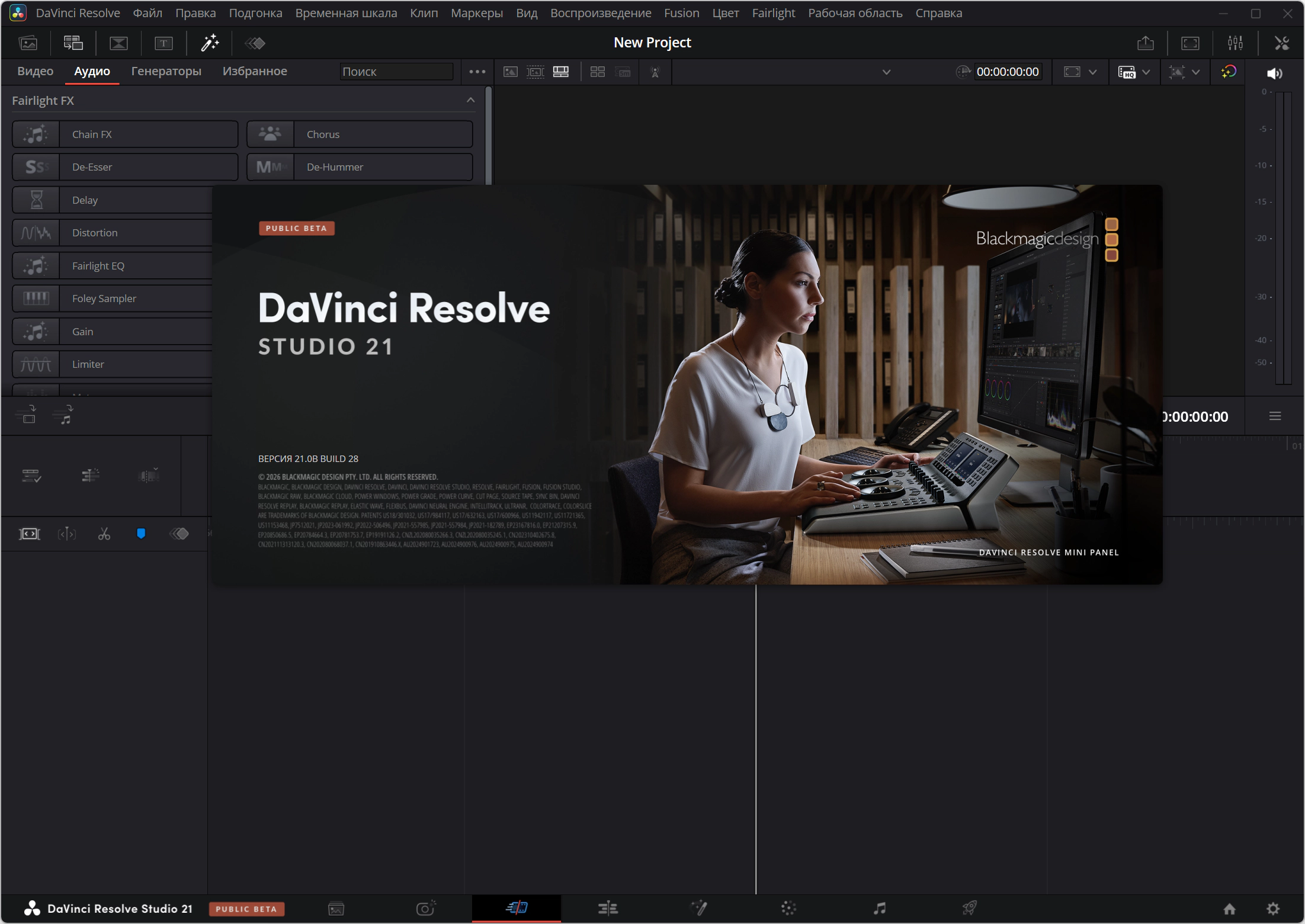Screen dimensions: 1305x924
Task: Toggle Bypass Color Grades and Fusion effects
Action: [1229, 72]
